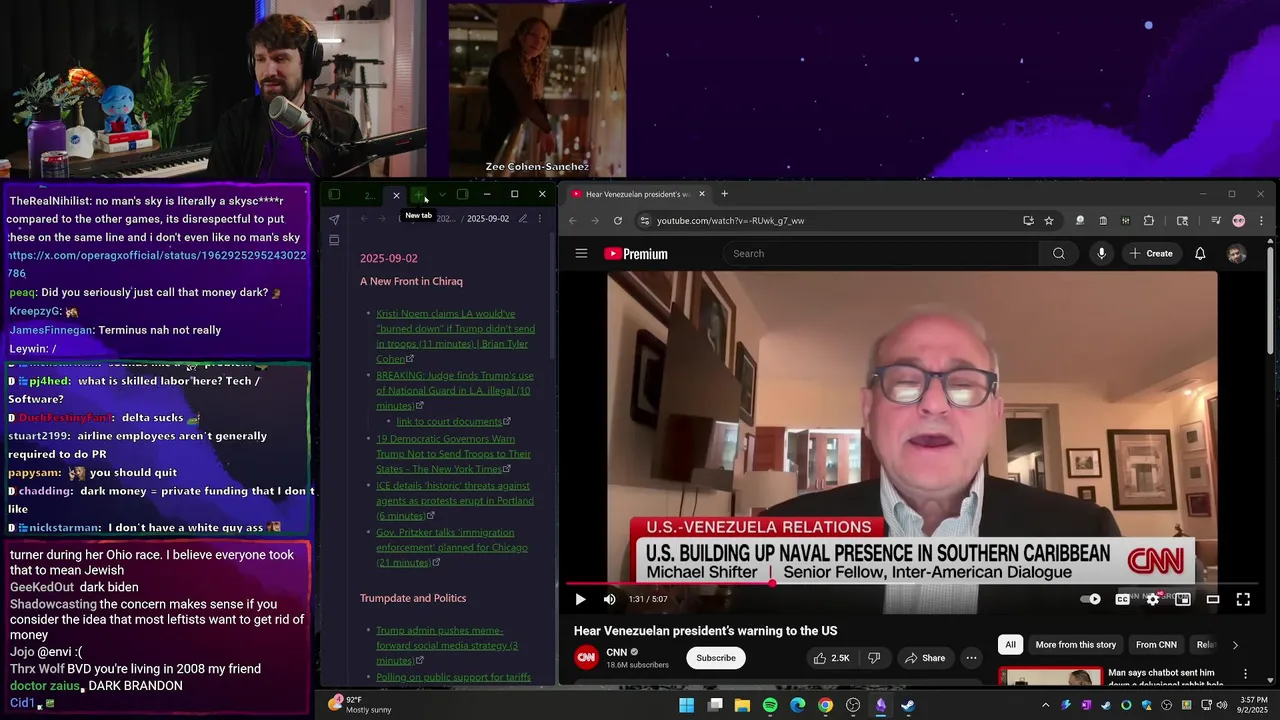This screenshot has width=1280, height=720.
Task: Open more actions next to Share
Action: (x=971, y=658)
